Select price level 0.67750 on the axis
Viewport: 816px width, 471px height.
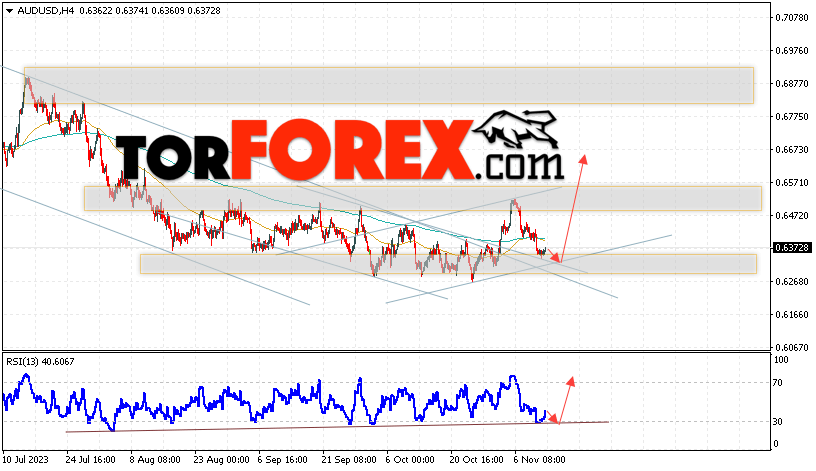(x=792, y=117)
